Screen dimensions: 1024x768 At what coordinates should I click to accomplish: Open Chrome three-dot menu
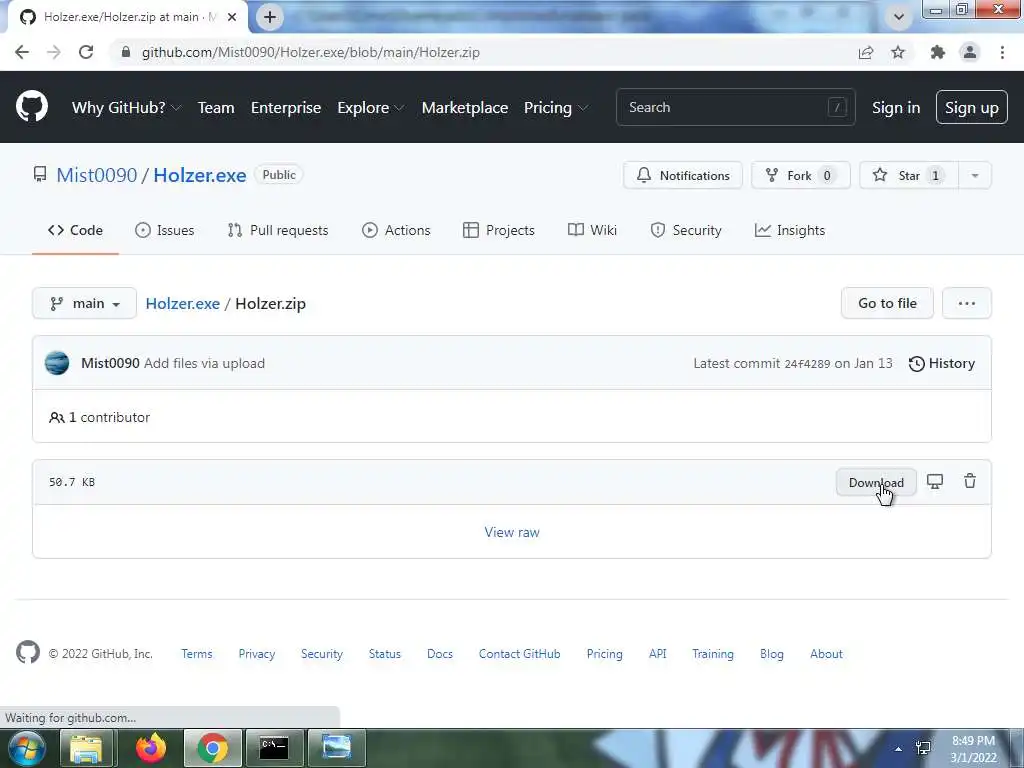point(1002,52)
